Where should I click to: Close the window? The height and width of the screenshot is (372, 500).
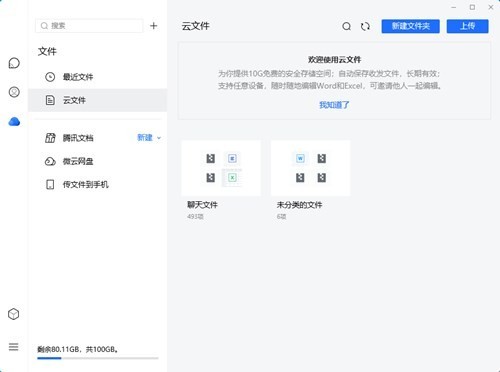pyautogui.click(x=491, y=7)
